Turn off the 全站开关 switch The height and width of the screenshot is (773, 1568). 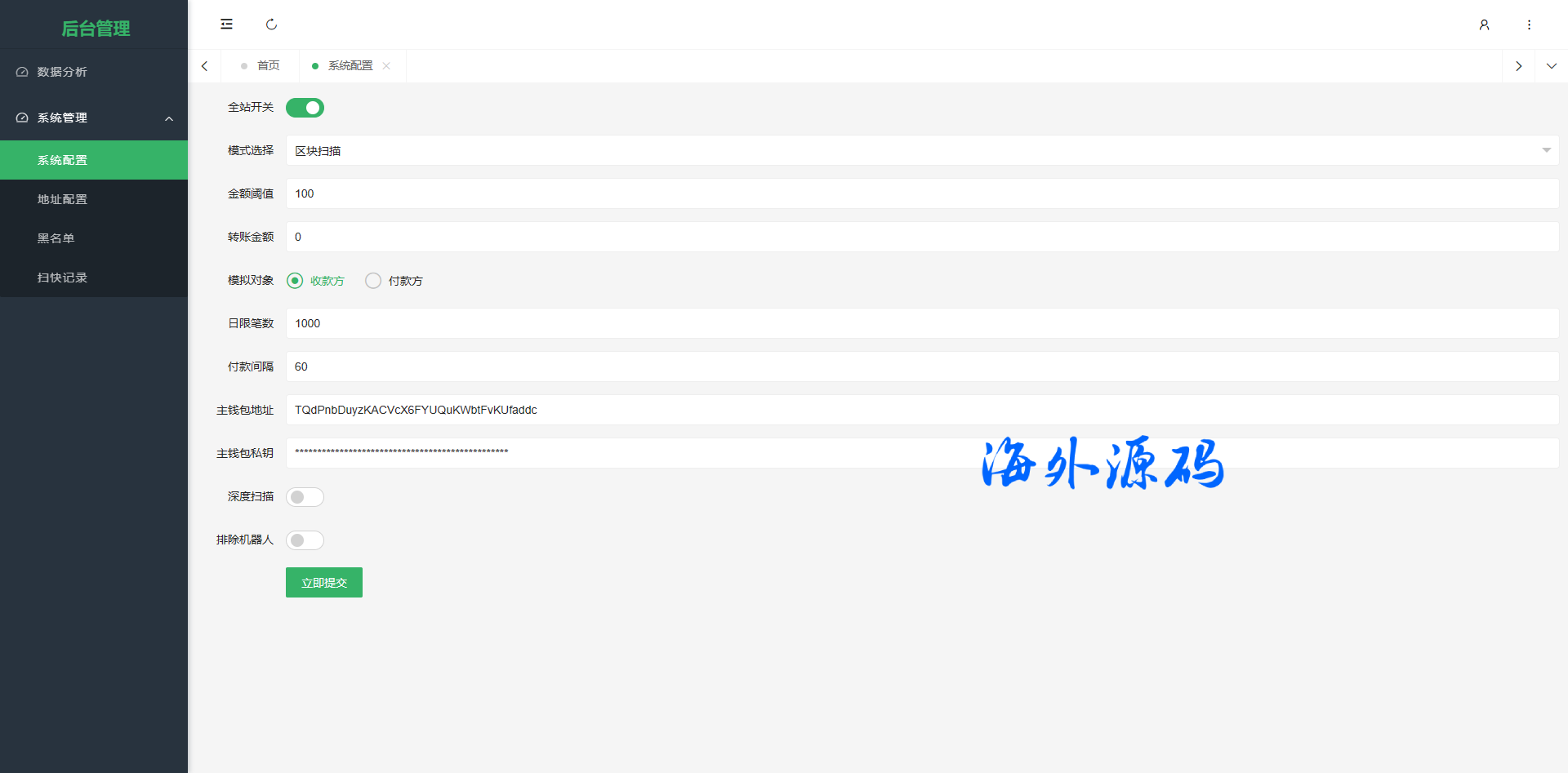(x=305, y=108)
